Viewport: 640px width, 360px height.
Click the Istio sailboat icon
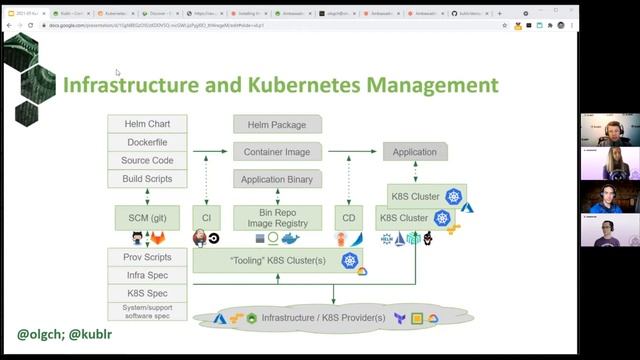(400, 239)
